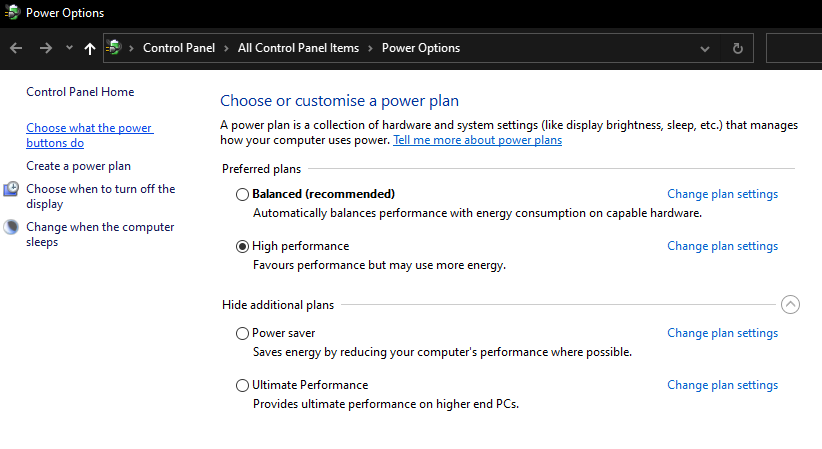
Task: Enable the Ultimate Performance plan
Action: pyautogui.click(x=242, y=386)
